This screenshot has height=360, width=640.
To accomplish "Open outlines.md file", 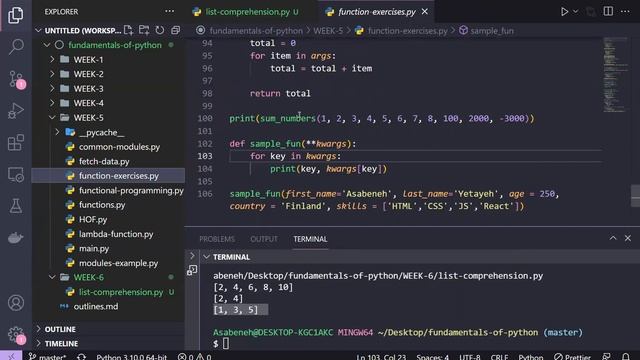I will 96,307.
